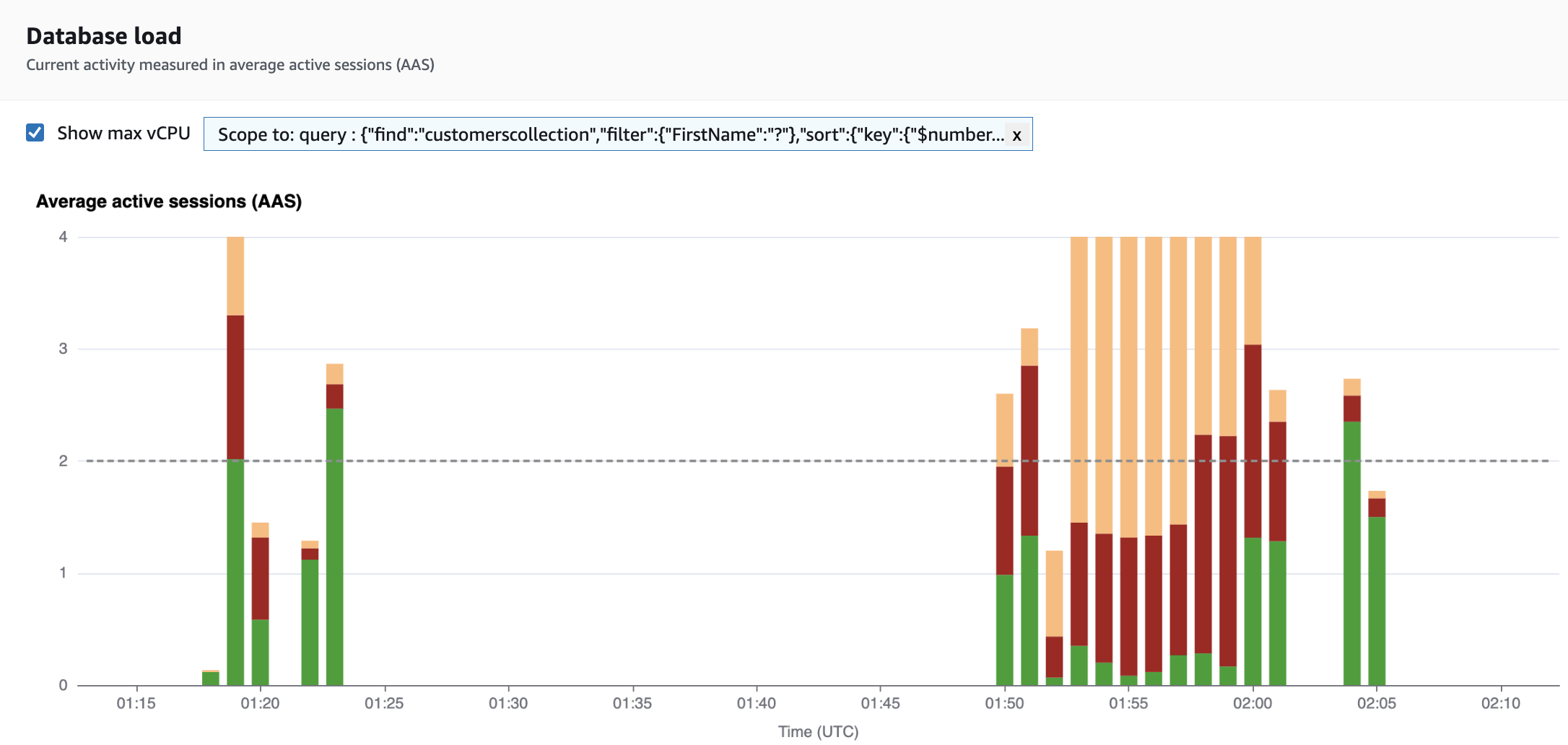Click the Average active sessions (AAS) chart title

(169, 201)
